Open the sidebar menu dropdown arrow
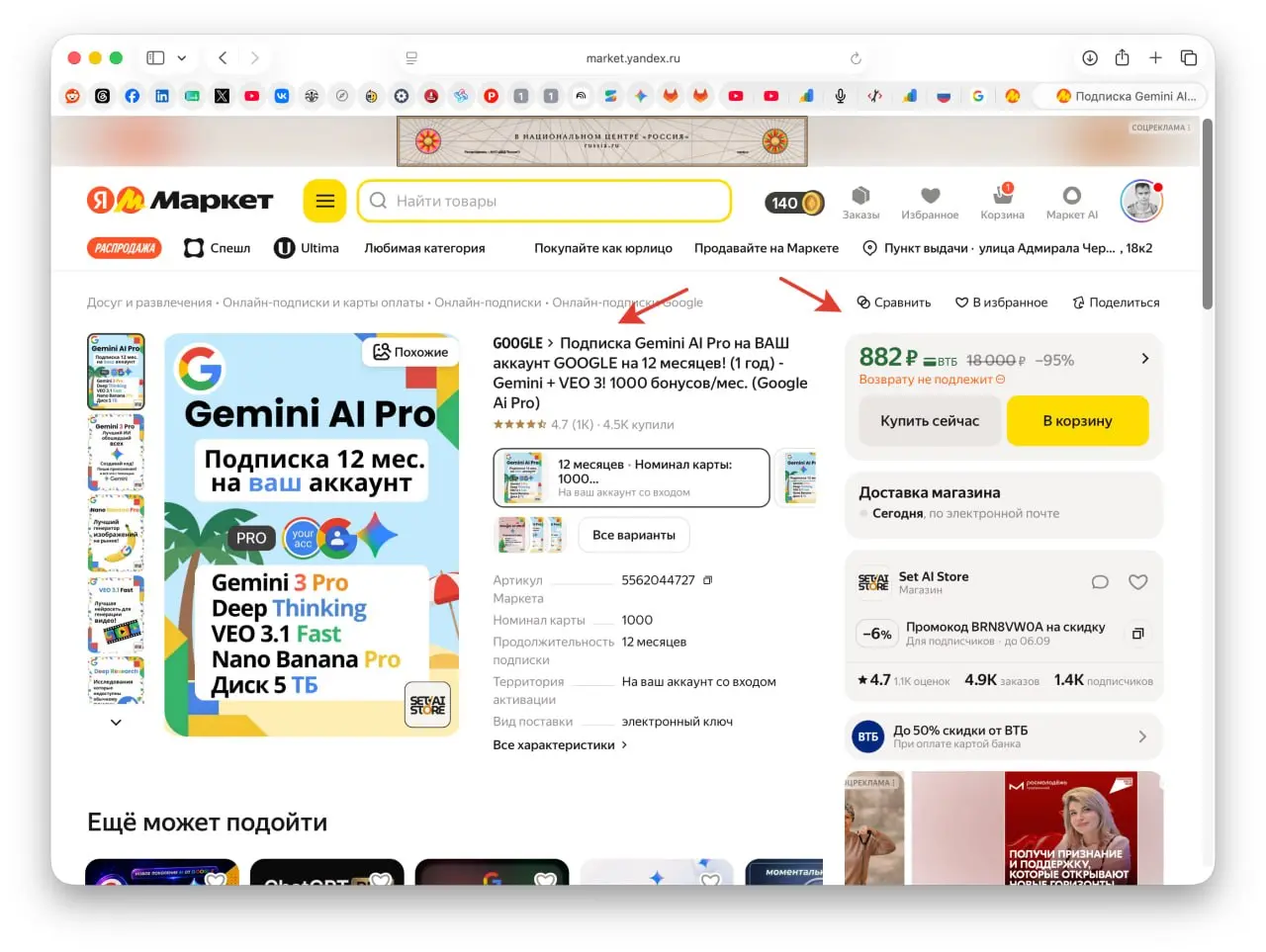This screenshot has width=1266, height=952. click(182, 58)
